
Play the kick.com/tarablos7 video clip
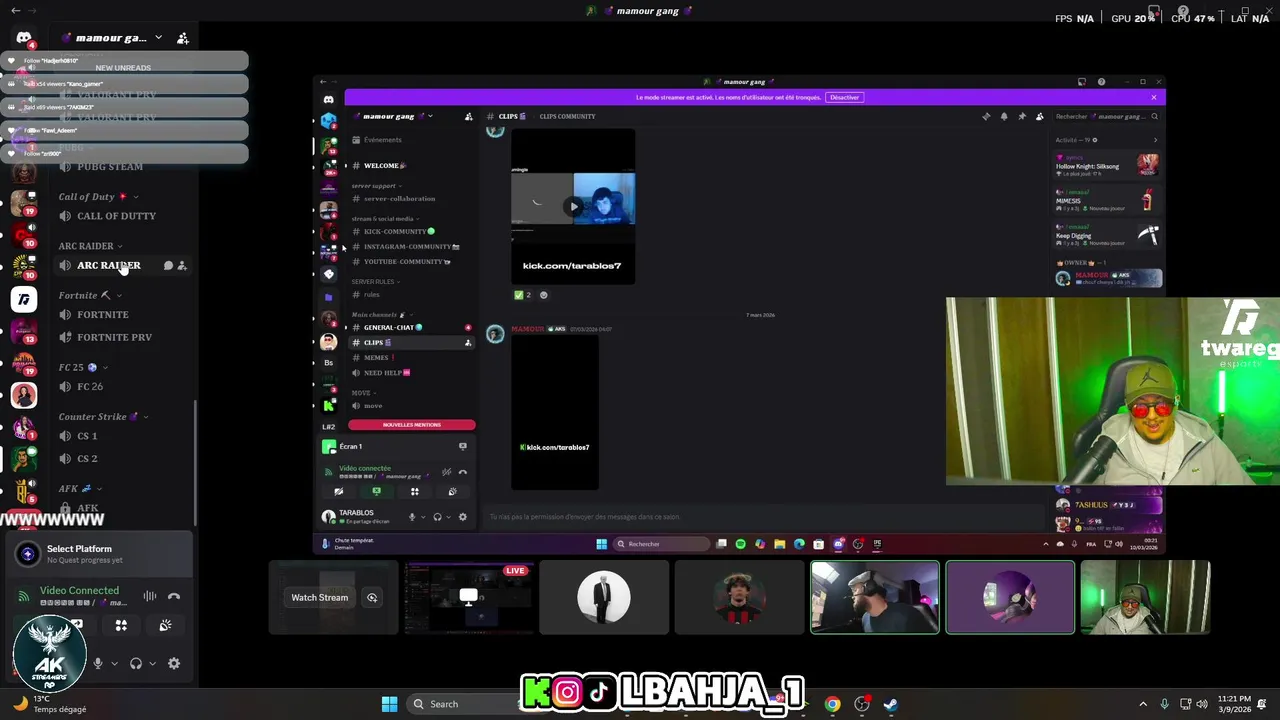pos(573,207)
